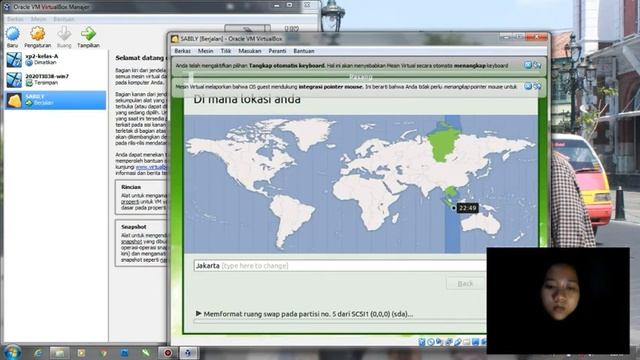Open the Windows Start menu
The image size is (640, 360).
12,352
